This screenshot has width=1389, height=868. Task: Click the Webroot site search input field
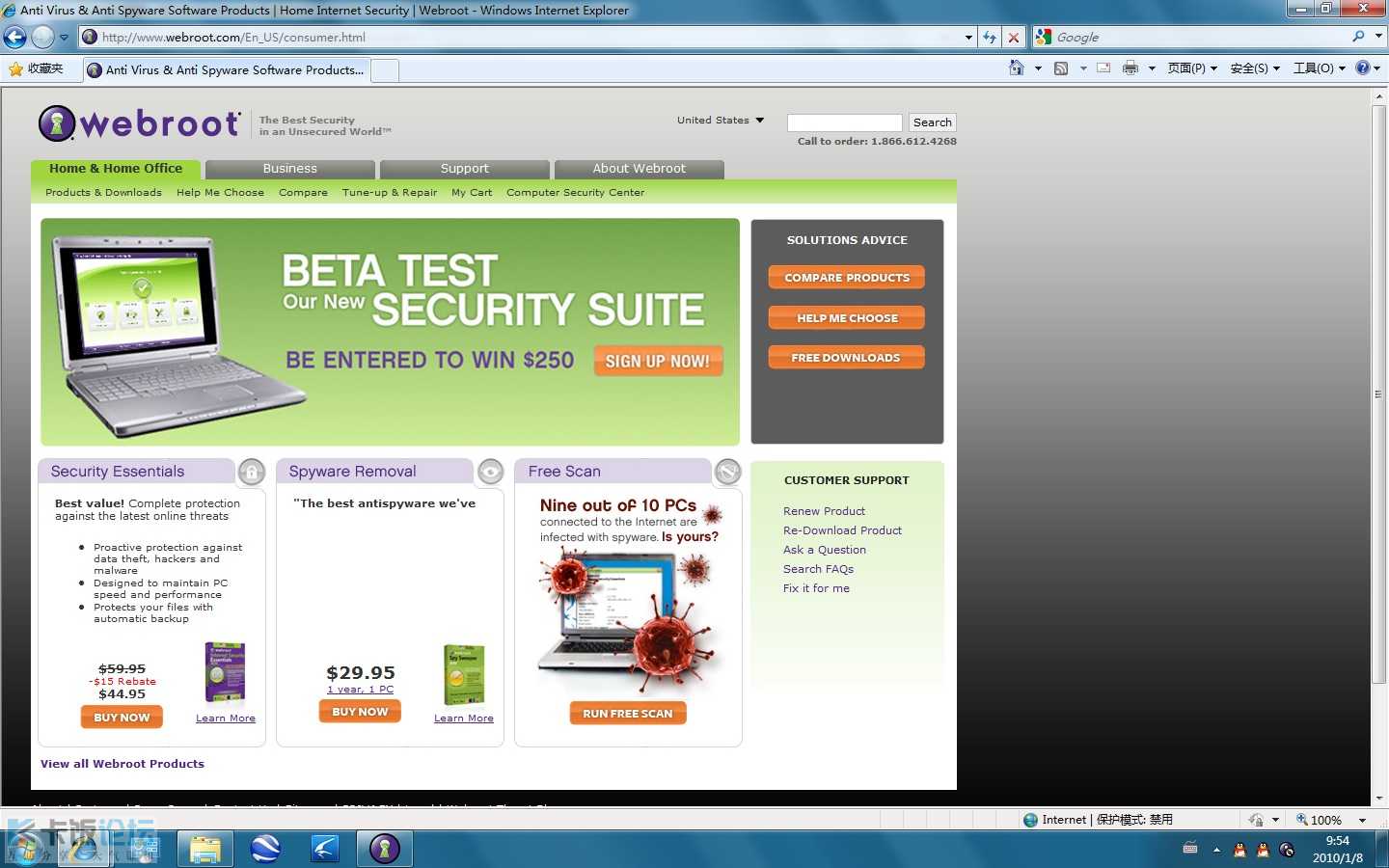[844, 122]
